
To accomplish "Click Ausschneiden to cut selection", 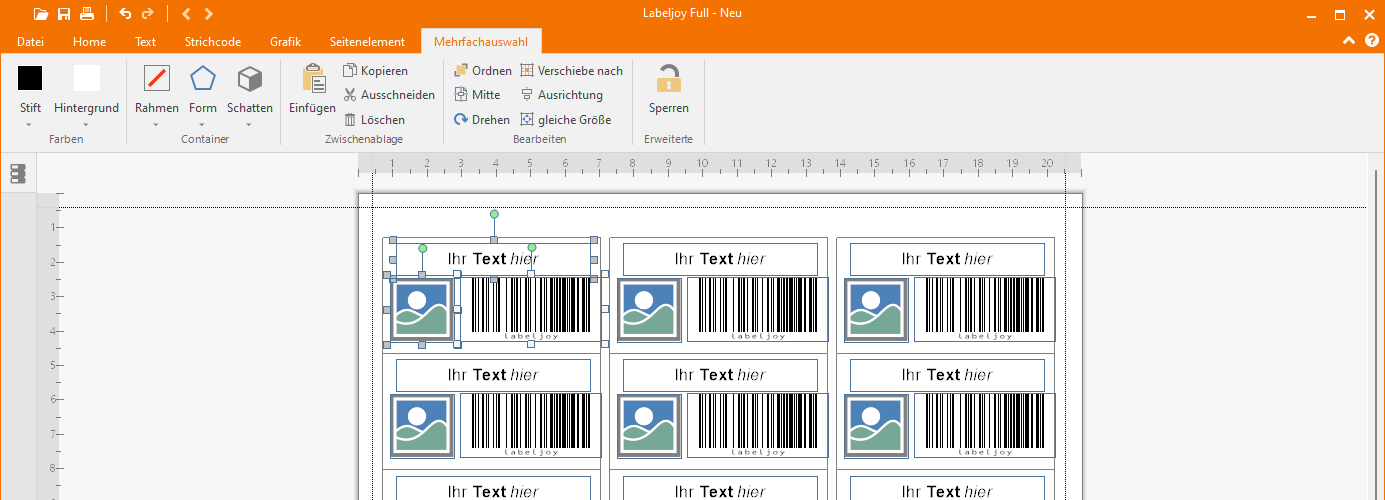I will pos(389,95).
